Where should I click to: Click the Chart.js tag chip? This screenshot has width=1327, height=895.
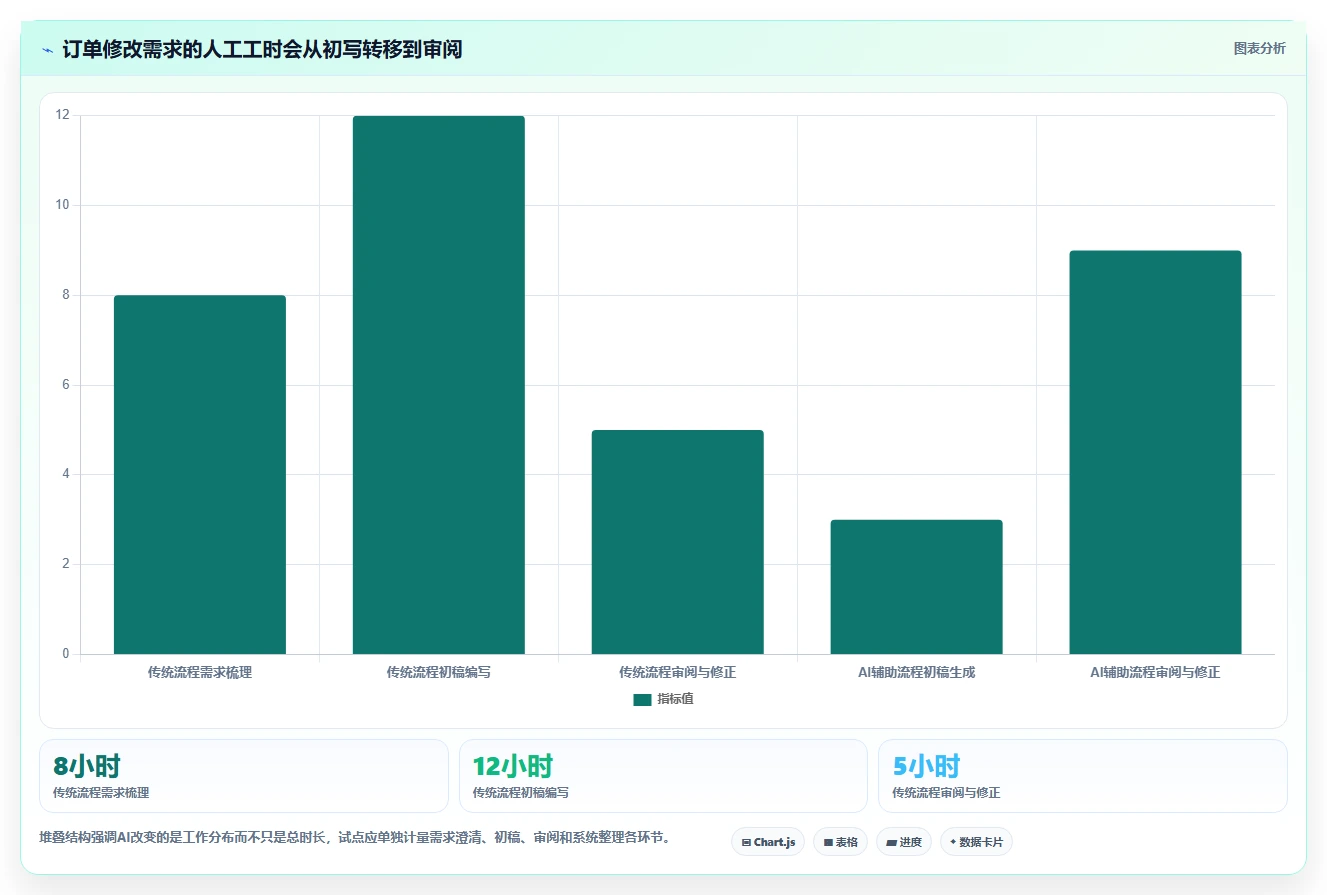click(x=768, y=842)
